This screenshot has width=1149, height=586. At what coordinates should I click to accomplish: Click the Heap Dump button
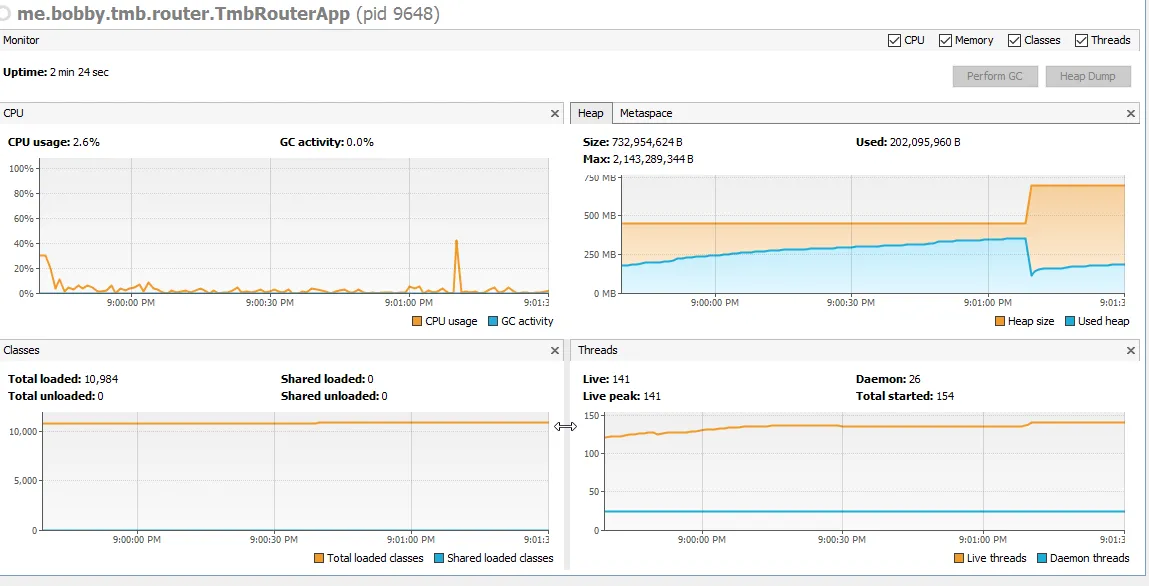coord(1087,76)
